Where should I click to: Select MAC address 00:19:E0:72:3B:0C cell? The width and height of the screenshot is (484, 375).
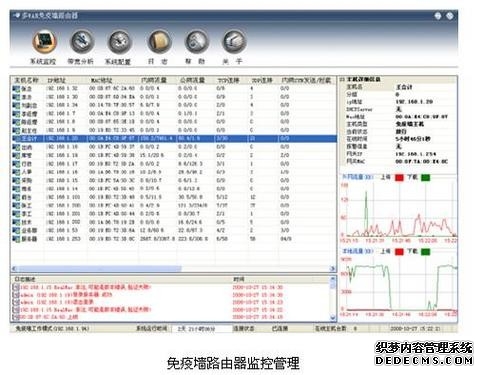click(112, 239)
